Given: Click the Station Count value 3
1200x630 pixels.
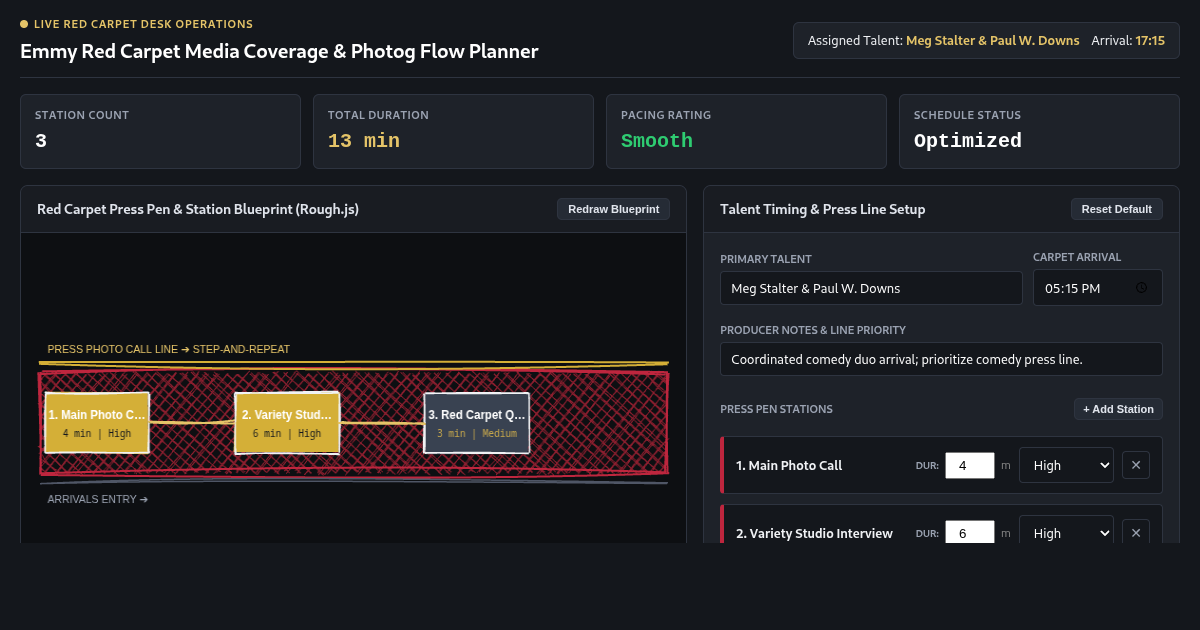Looking at the screenshot, I should tap(41, 141).
